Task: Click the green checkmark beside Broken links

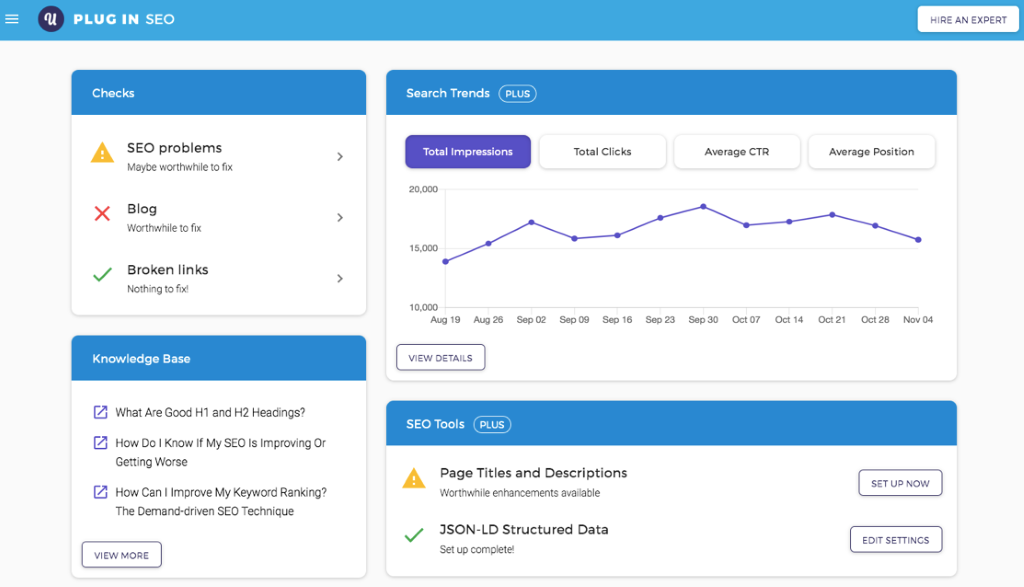Action: click(102, 275)
